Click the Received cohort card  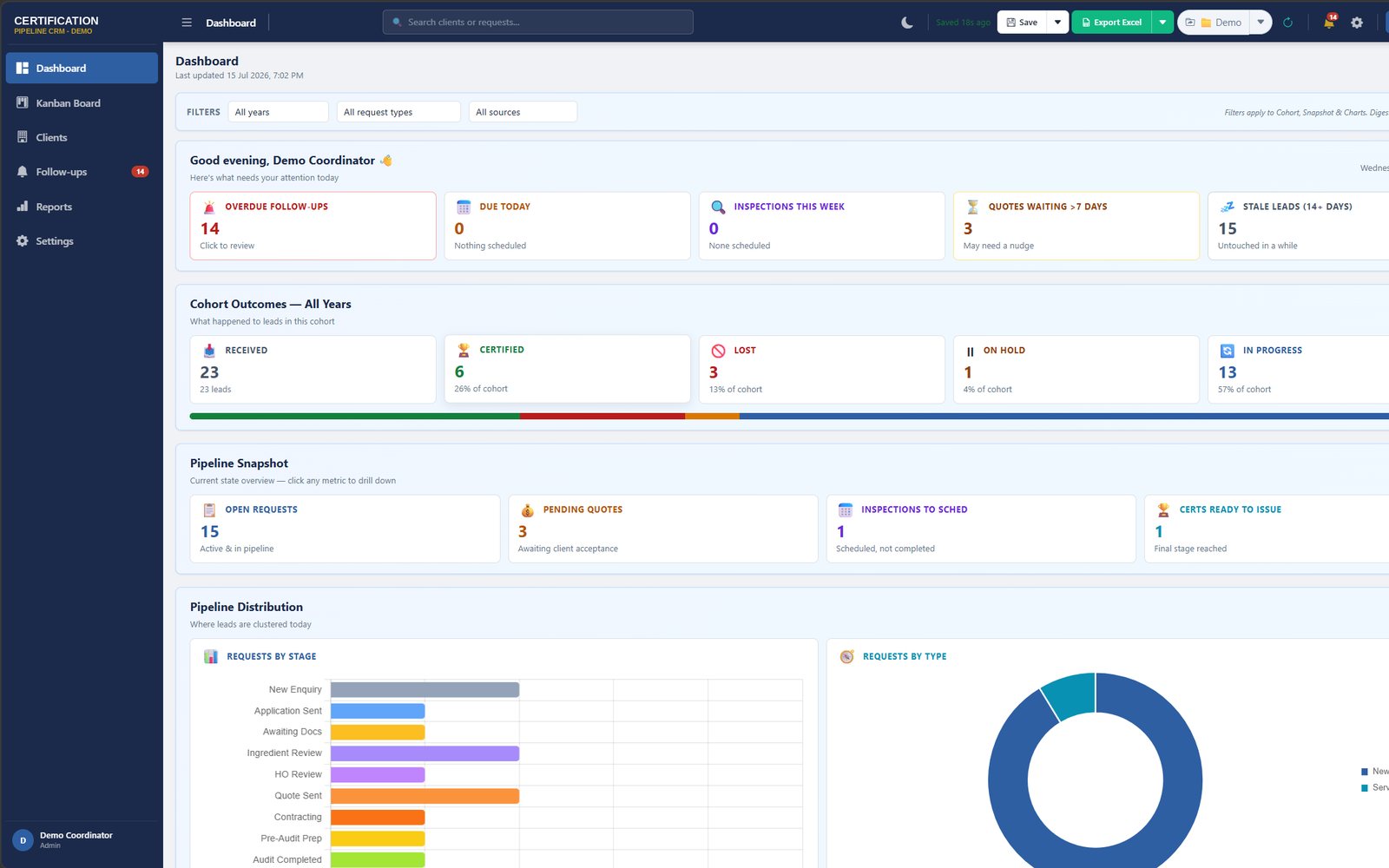click(313, 369)
